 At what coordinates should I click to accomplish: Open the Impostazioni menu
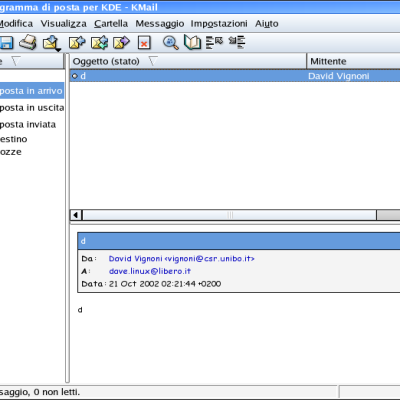(x=219, y=24)
